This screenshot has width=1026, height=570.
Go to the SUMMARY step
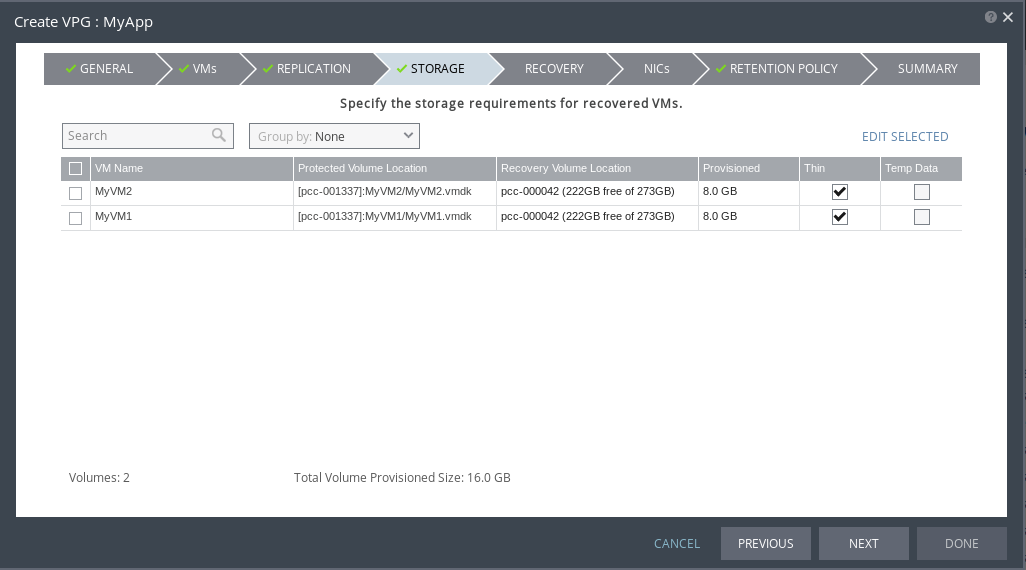tap(927, 69)
